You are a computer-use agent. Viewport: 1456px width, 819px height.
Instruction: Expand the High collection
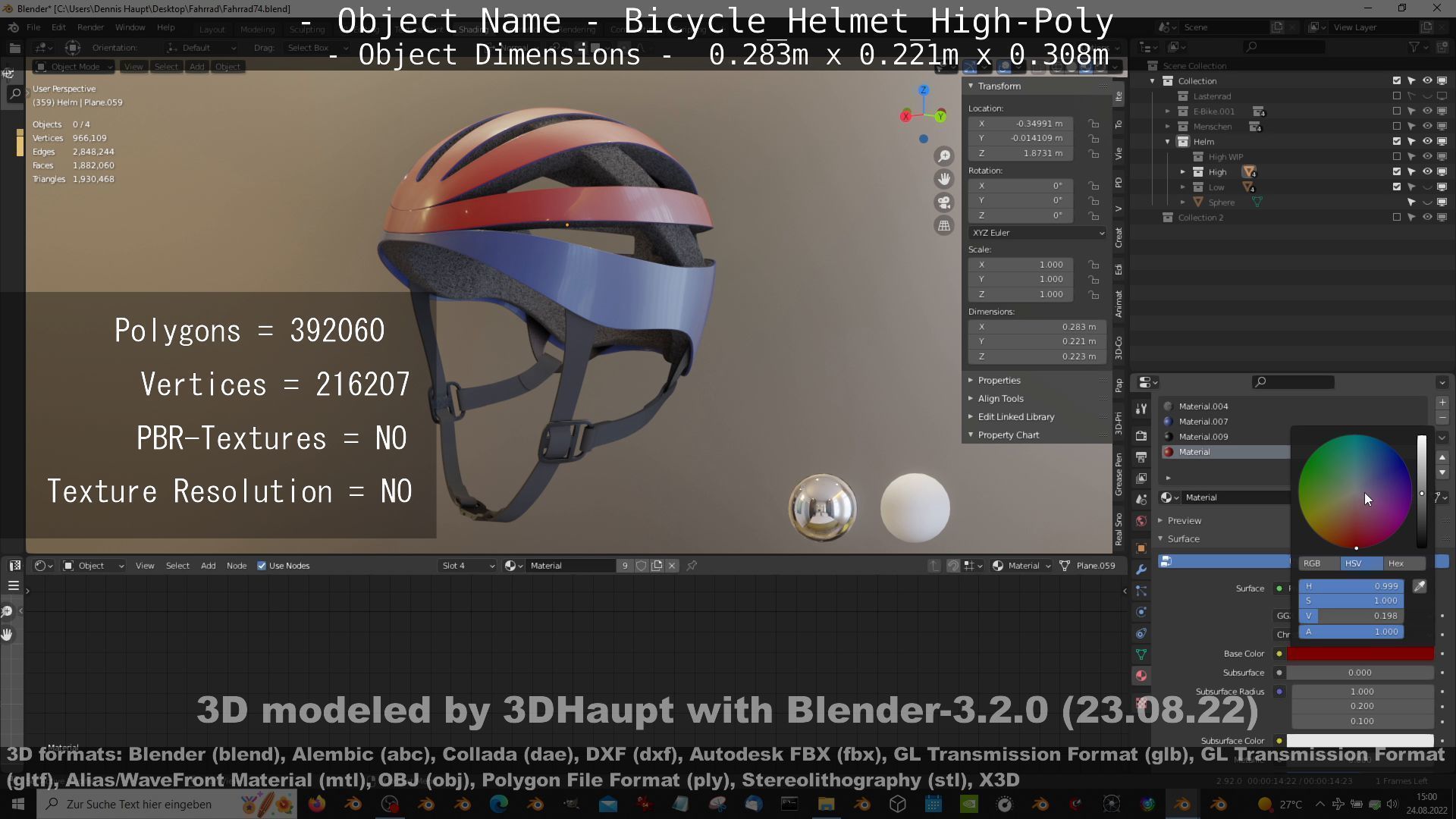pos(1183,172)
